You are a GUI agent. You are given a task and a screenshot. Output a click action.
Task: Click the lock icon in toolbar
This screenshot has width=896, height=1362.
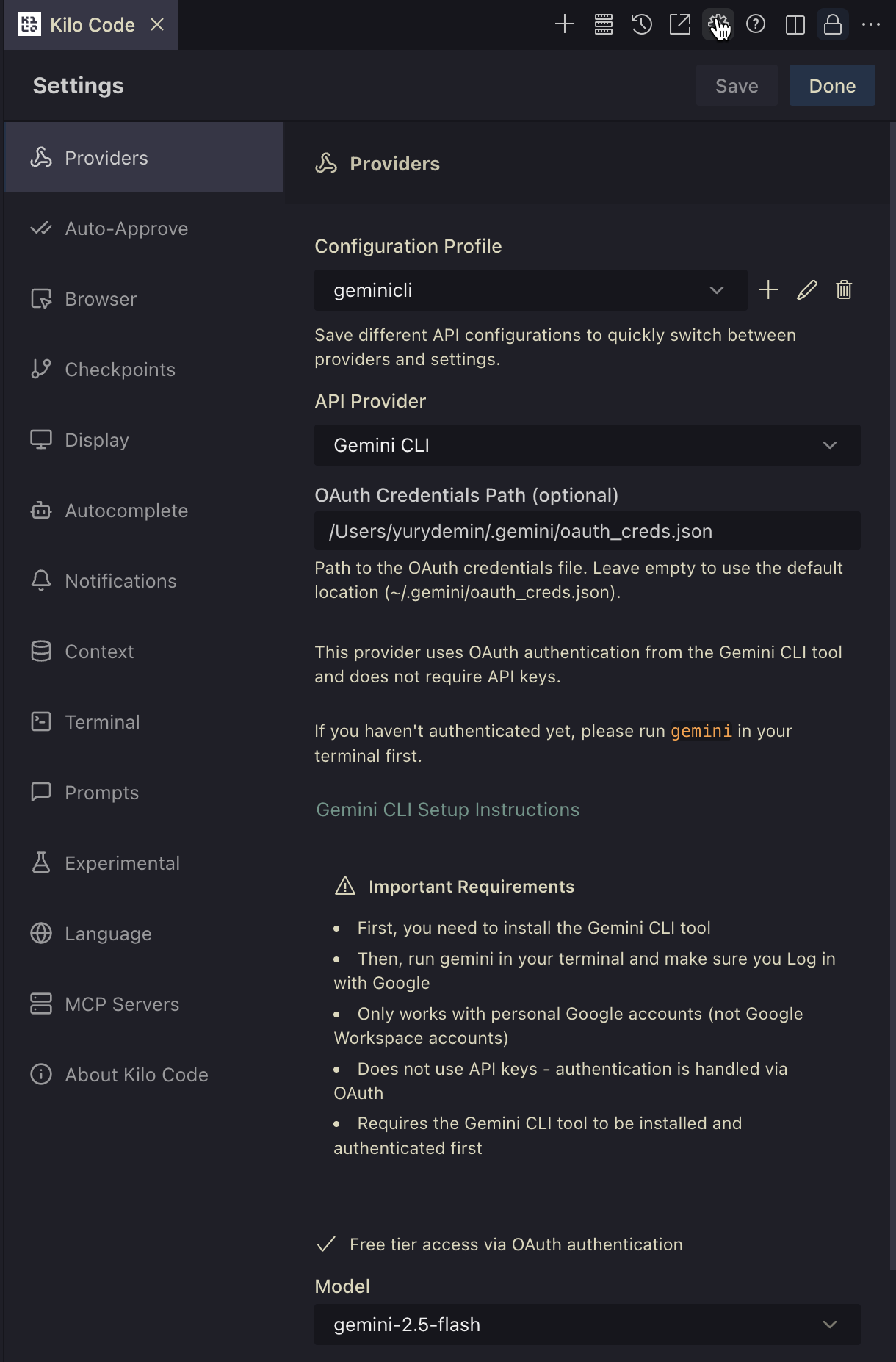pos(833,24)
